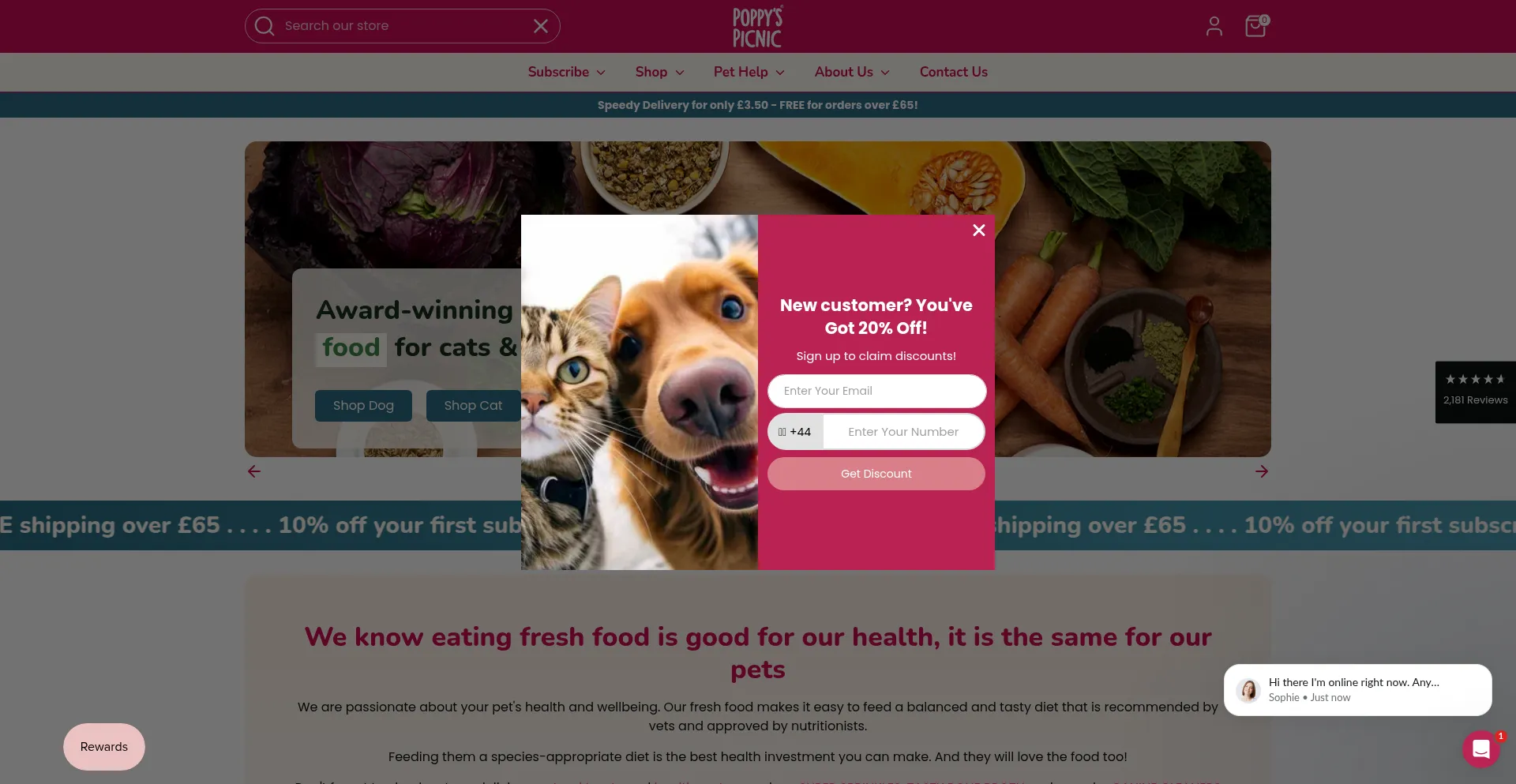1516x784 pixels.
Task: Click the Get Discount button
Action: tap(876, 474)
